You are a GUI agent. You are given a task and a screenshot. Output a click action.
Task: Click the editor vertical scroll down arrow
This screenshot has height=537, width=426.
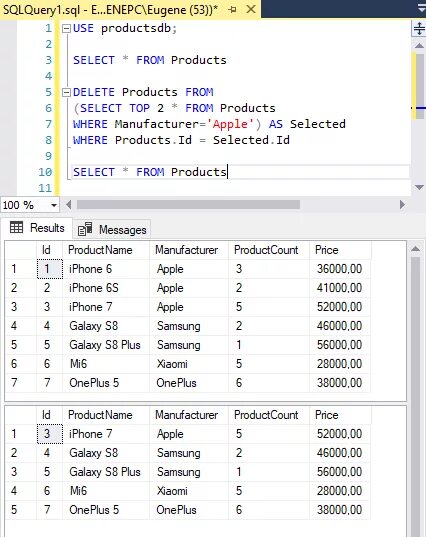tap(419, 187)
